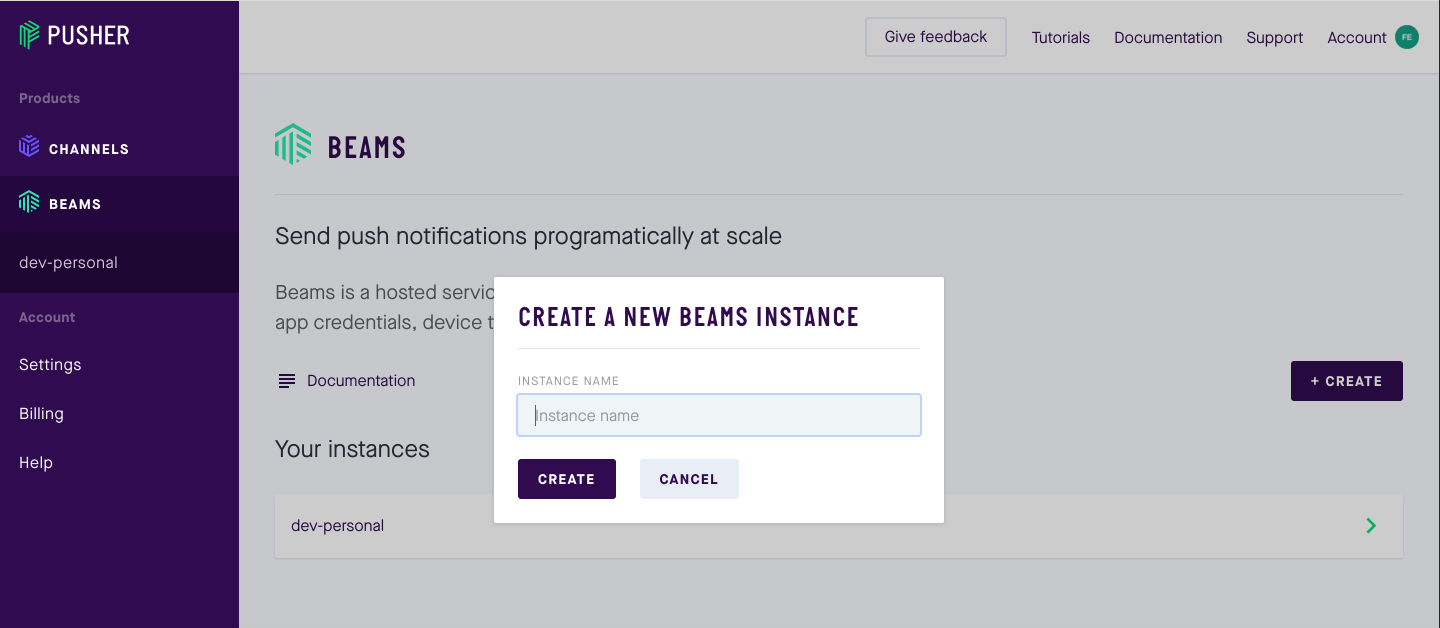
Task: Open the FE account avatar
Action: click(x=1407, y=37)
